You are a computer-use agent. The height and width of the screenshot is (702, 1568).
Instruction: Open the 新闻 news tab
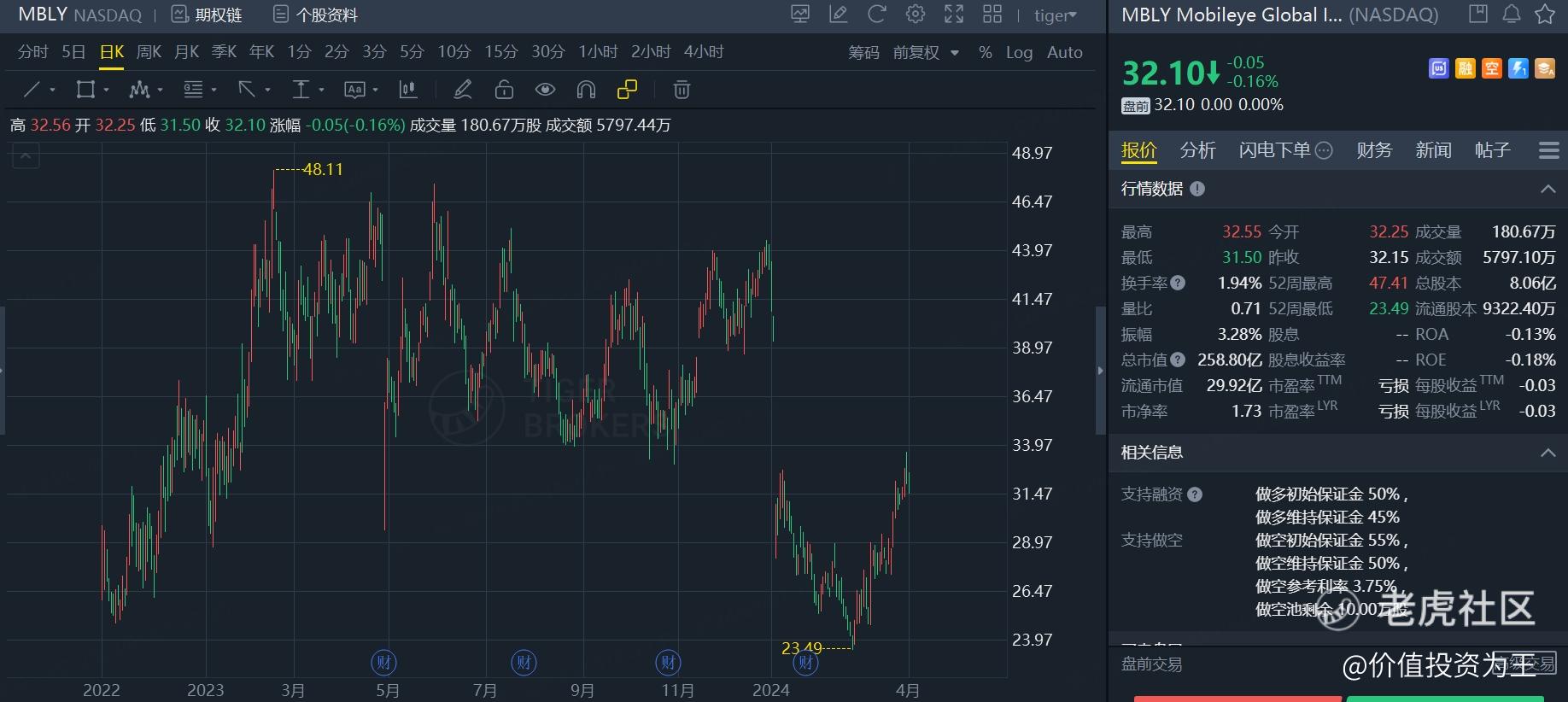coord(1433,150)
